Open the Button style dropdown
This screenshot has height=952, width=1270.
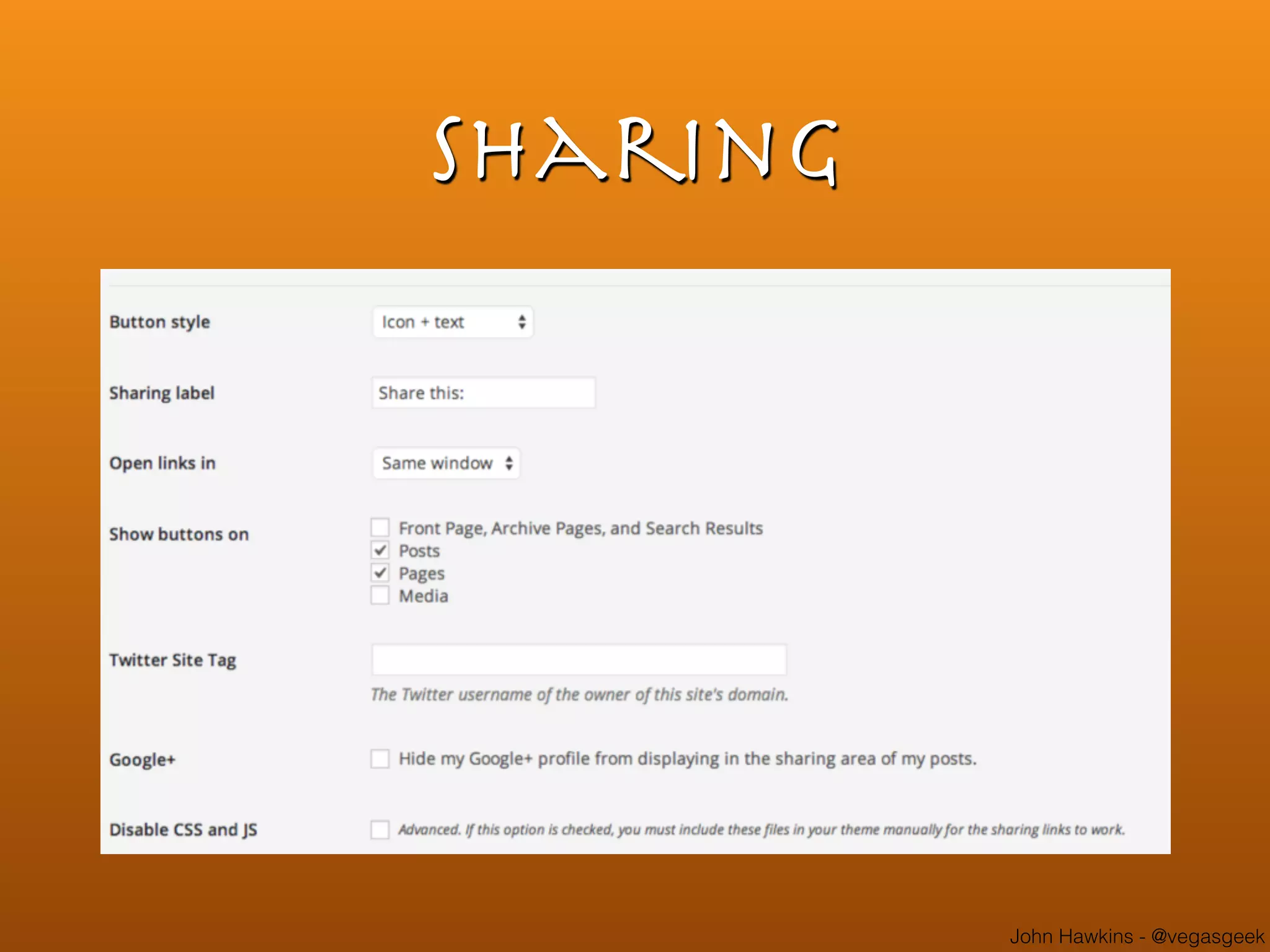[453, 322]
